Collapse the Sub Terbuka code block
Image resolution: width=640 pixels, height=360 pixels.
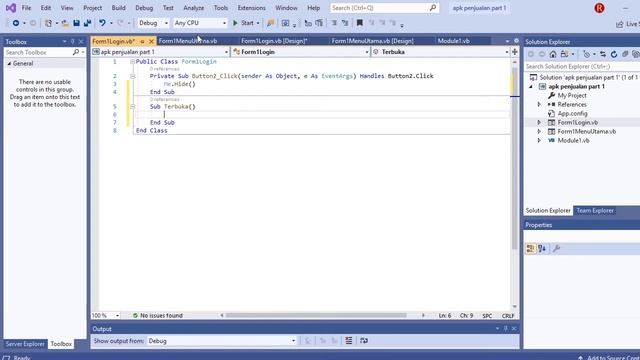tap(132, 107)
